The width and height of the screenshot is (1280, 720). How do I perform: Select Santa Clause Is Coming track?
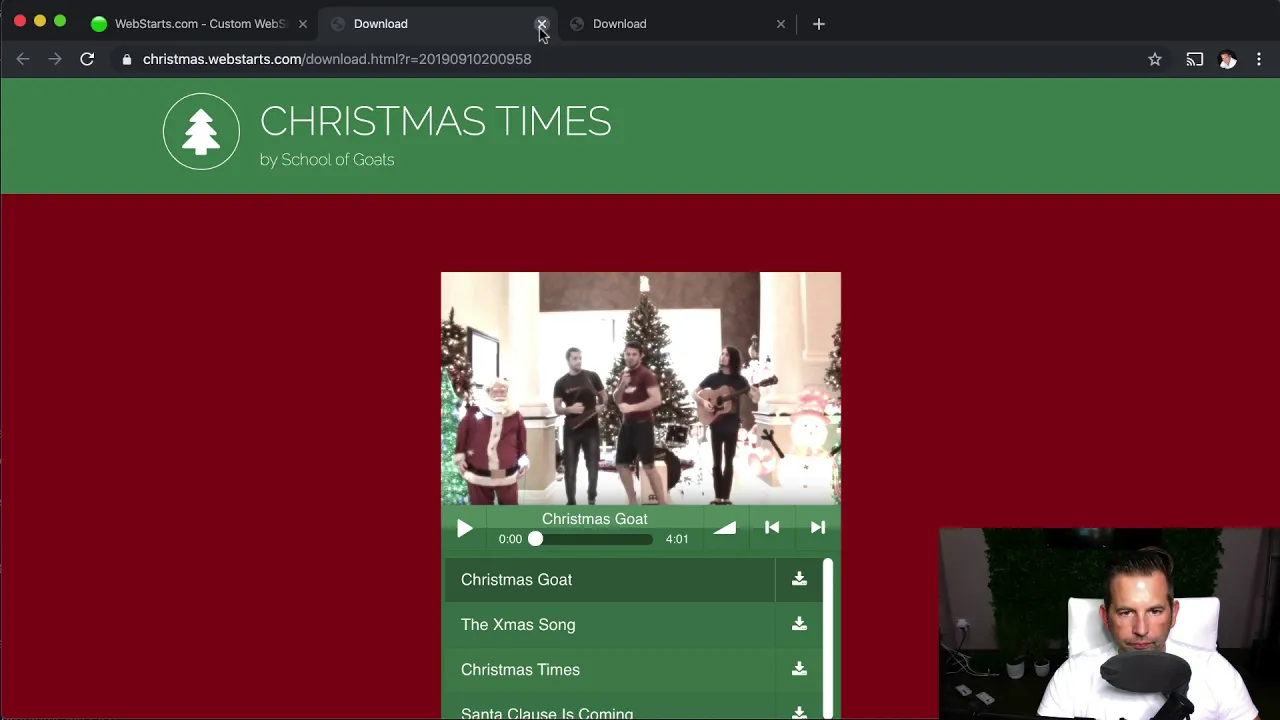609,707
